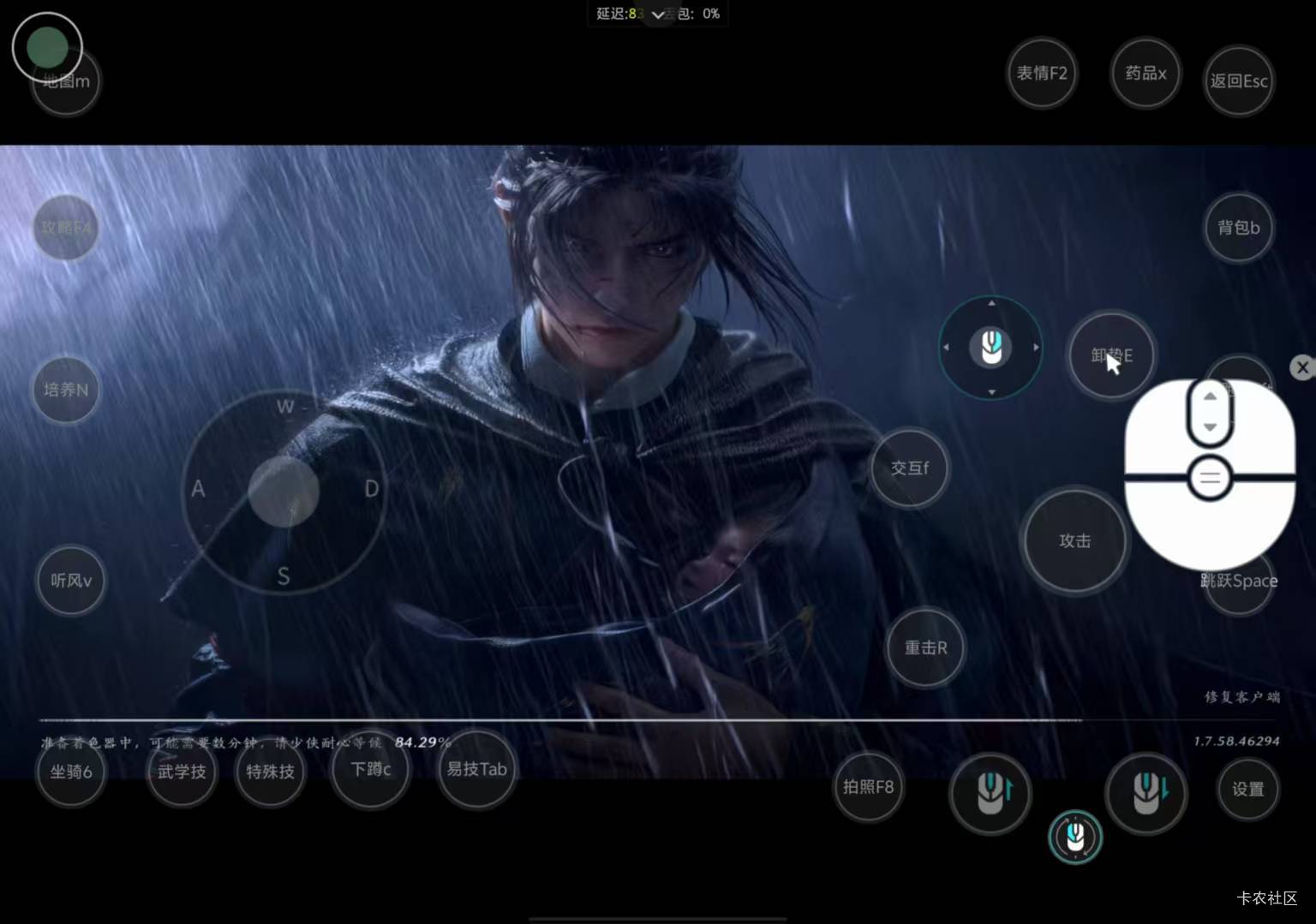This screenshot has height=924, width=1316.
Task: Tap the 卸势E parry button
Action: click(x=1111, y=355)
